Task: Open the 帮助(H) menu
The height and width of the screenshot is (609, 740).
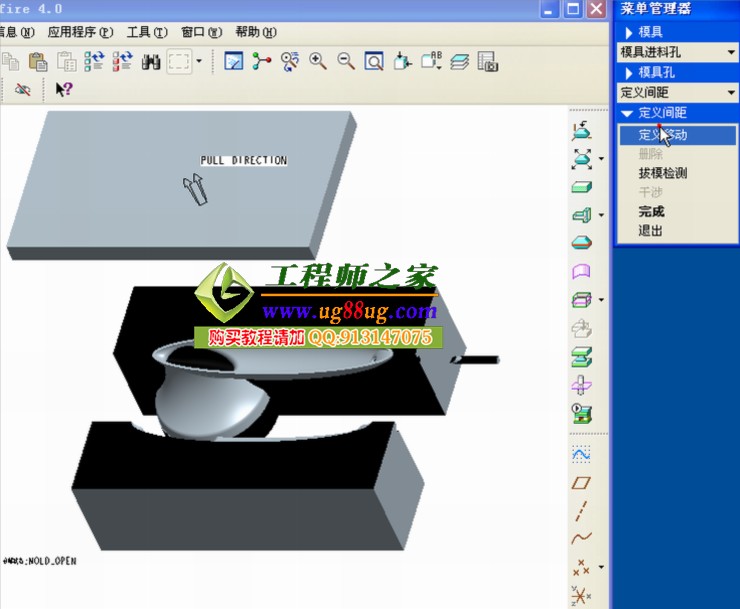Action: (x=255, y=32)
